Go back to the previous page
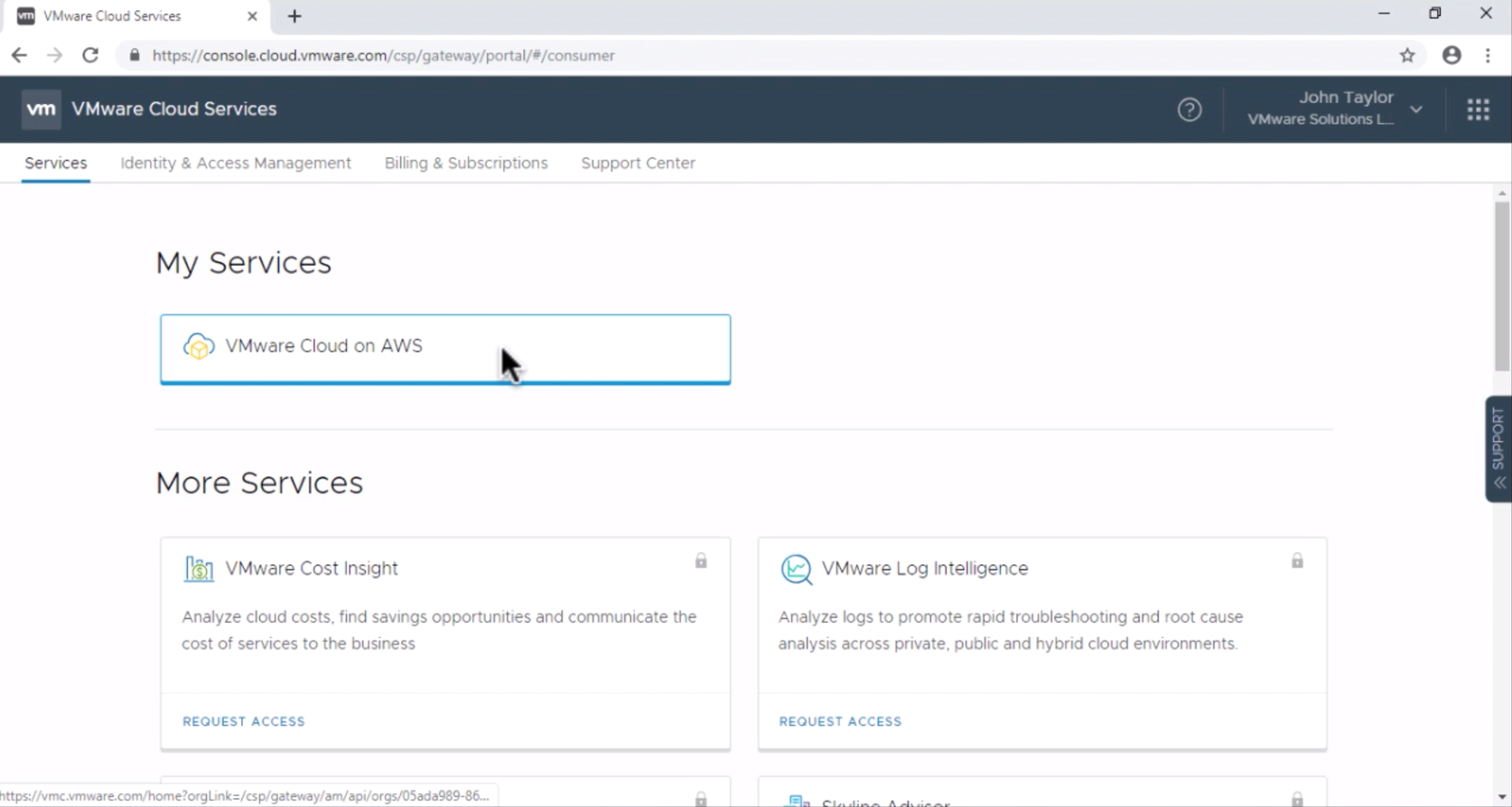This screenshot has width=1512, height=807. (x=19, y=55)
